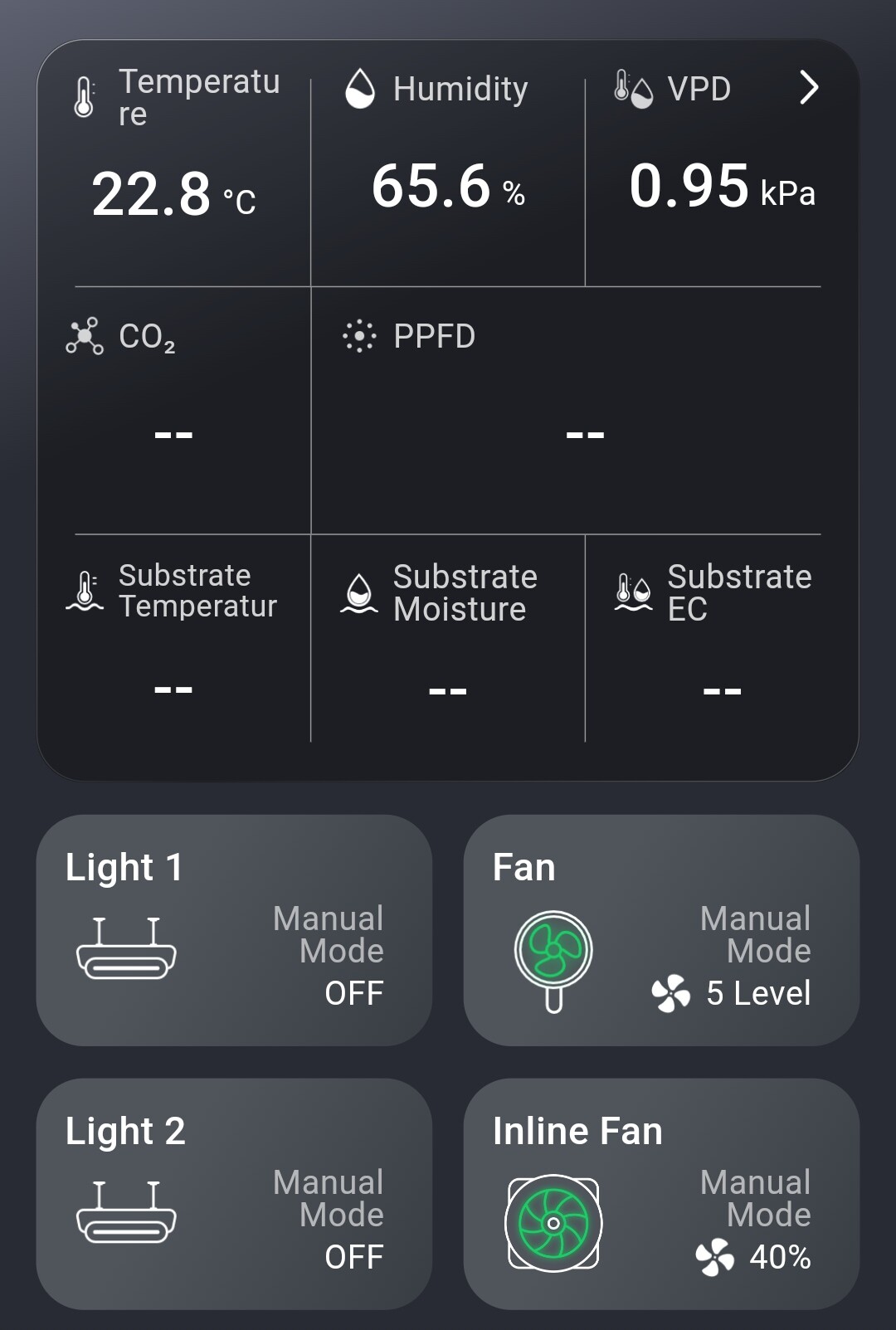Tap the Substrate EC icon
The image size is (896, 1330).
(x=633, y=592)
